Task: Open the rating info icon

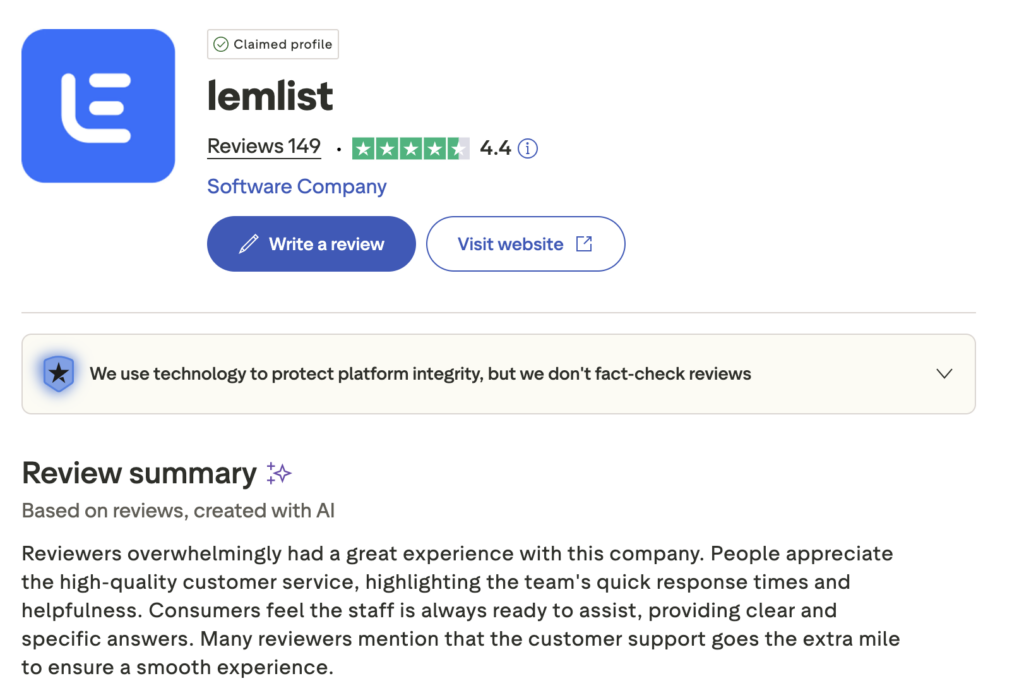Action: pyautogui.click(x=528, y=149)
